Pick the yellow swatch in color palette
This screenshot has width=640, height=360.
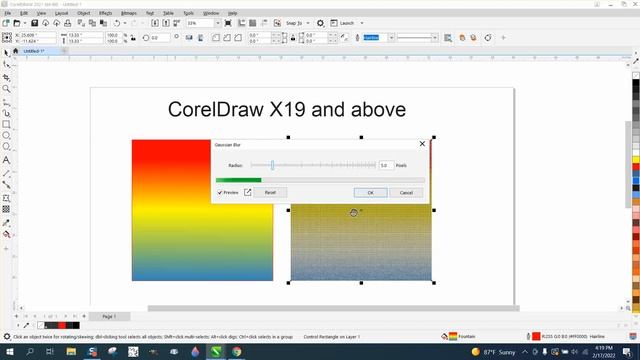click(x=636, y=159)
